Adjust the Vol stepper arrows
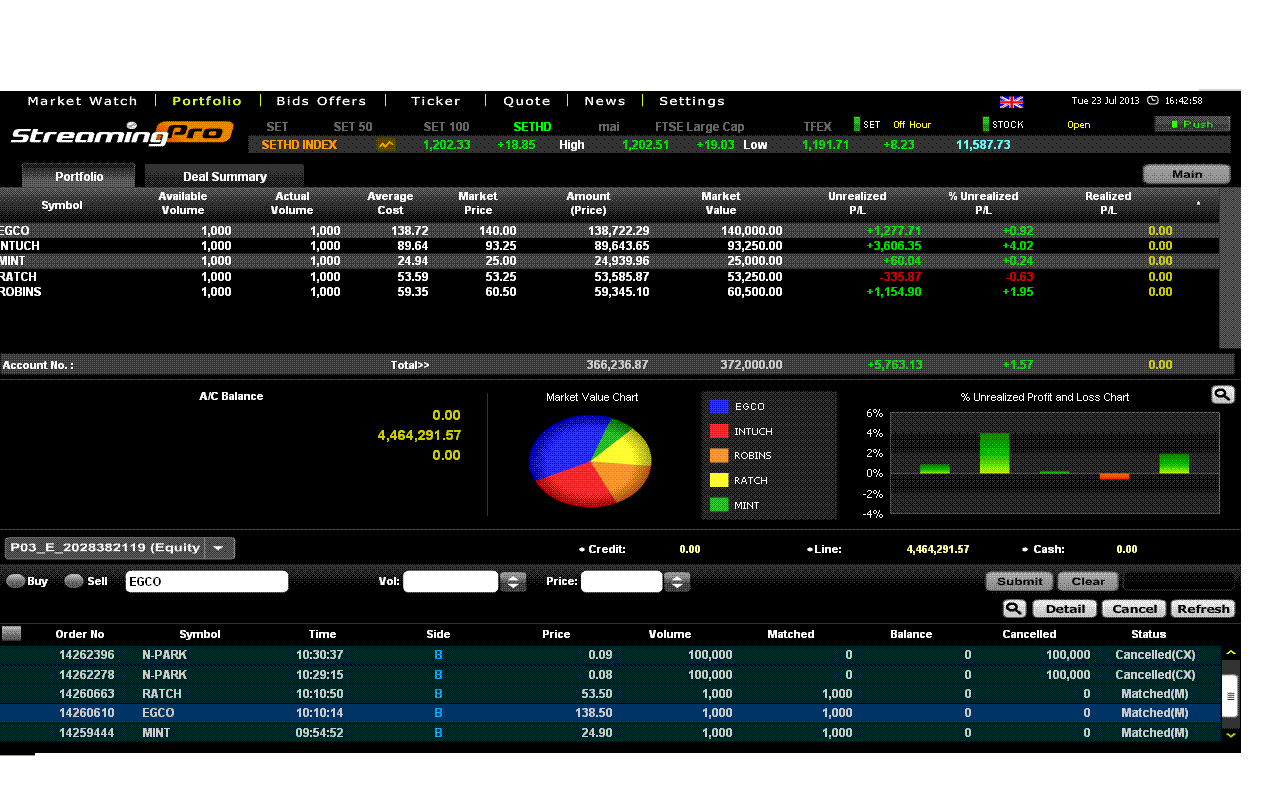Viewport: 1280px width, 800px height. click(513, 581)
